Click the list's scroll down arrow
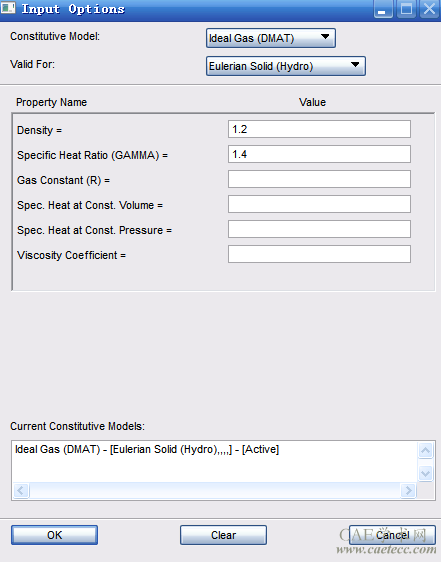Image resolution: width=441 pixels, height=562 pixels. point(425,473)
